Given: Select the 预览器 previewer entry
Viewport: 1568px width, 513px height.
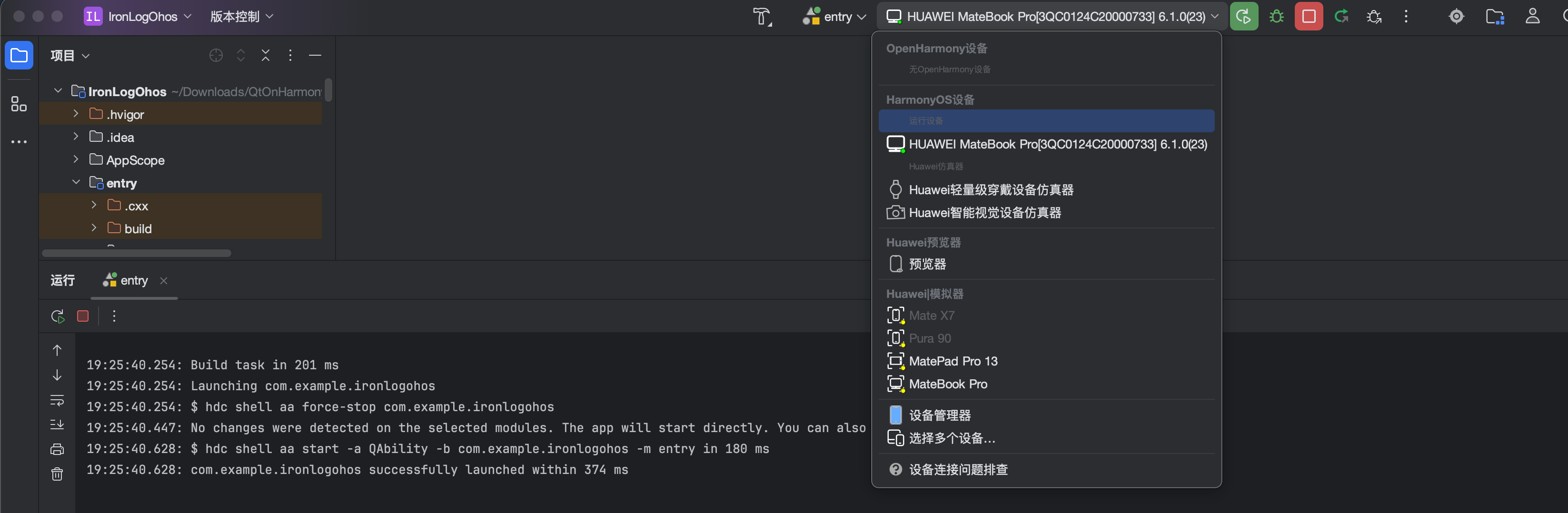Looking at the screenshot, I should tap(1046, 264).
